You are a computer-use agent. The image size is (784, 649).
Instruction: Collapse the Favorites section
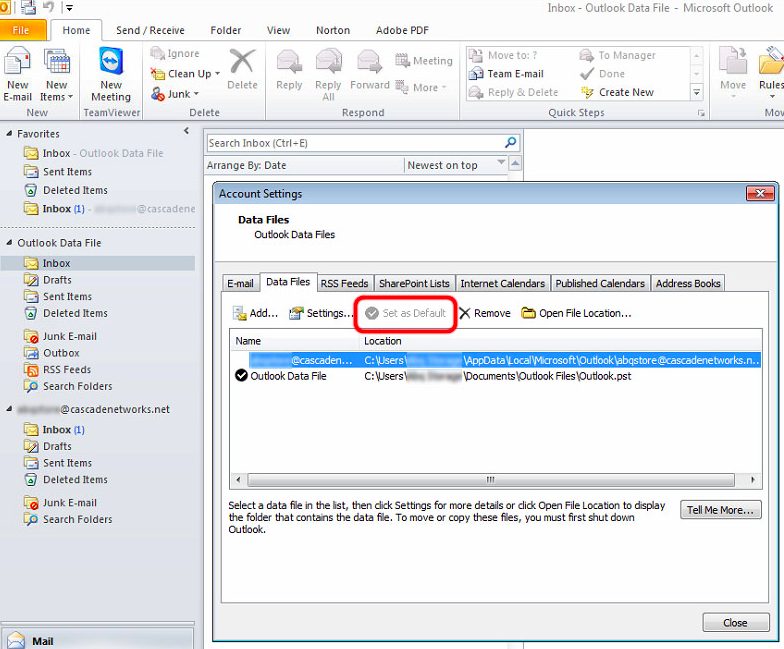[9, 134]
